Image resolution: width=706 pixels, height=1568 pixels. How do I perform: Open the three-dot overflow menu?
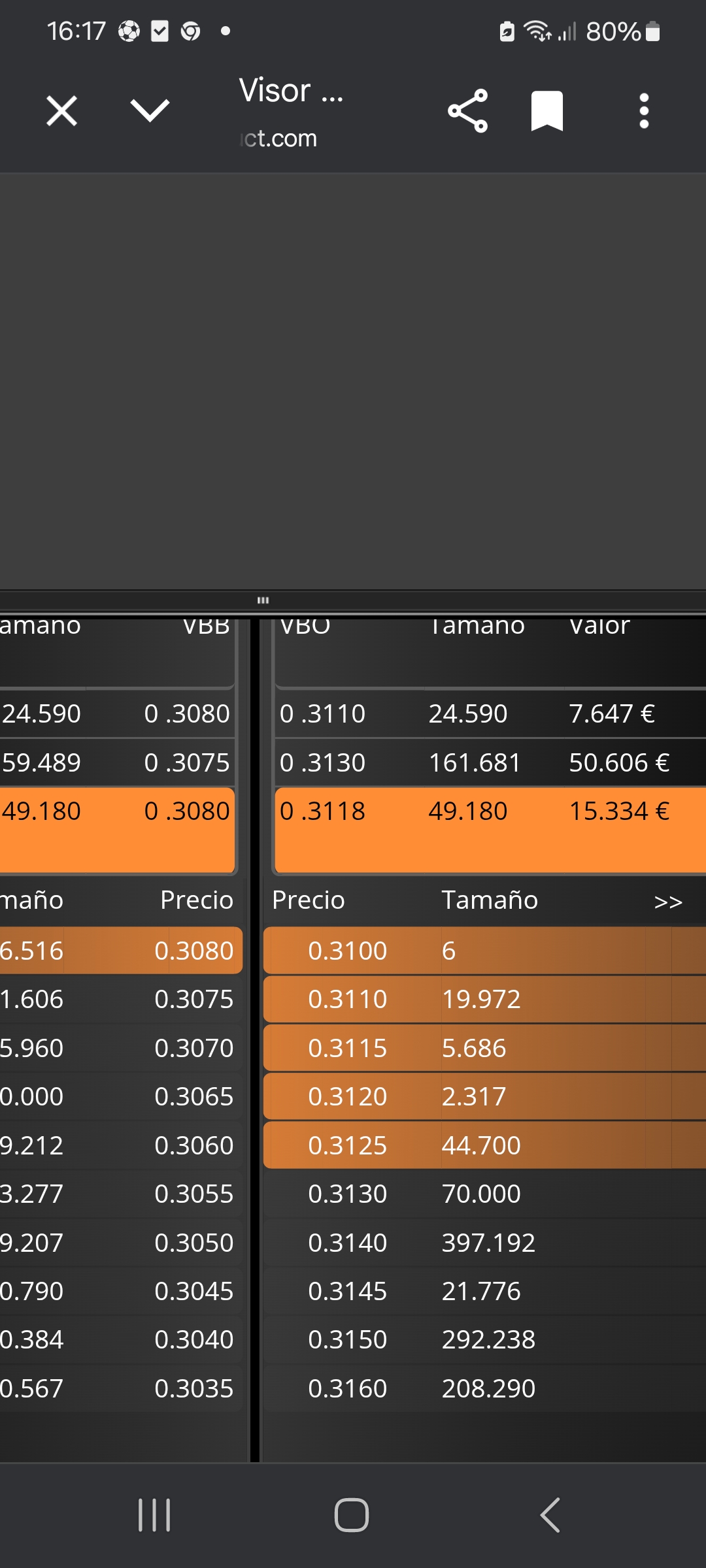[644, 110]
